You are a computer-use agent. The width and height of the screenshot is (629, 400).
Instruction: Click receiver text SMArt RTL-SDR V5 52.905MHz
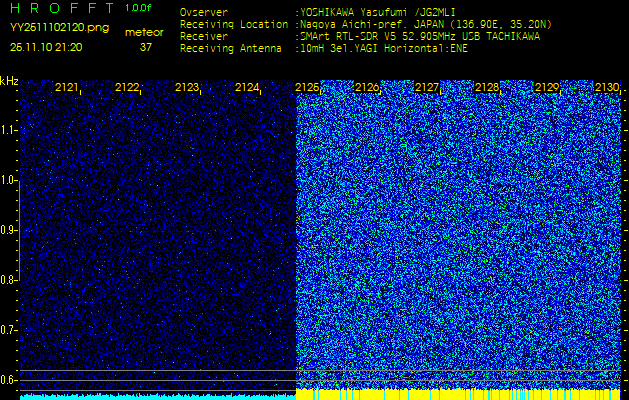[377, 37]
